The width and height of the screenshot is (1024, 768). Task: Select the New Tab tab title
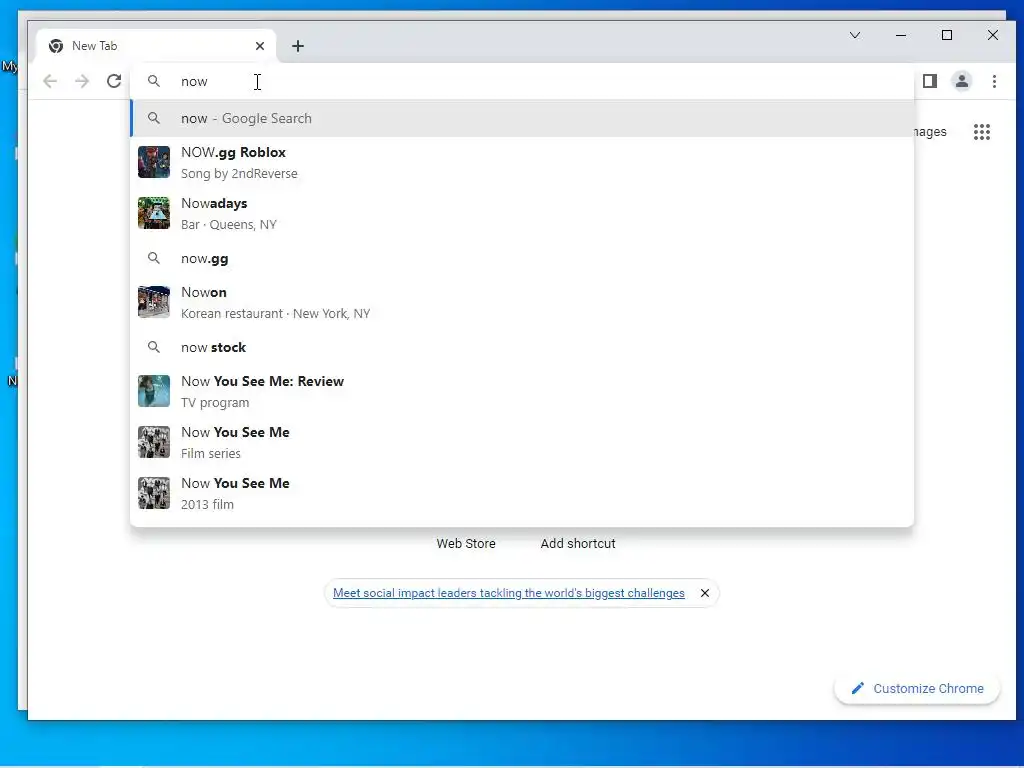(95, 46)
